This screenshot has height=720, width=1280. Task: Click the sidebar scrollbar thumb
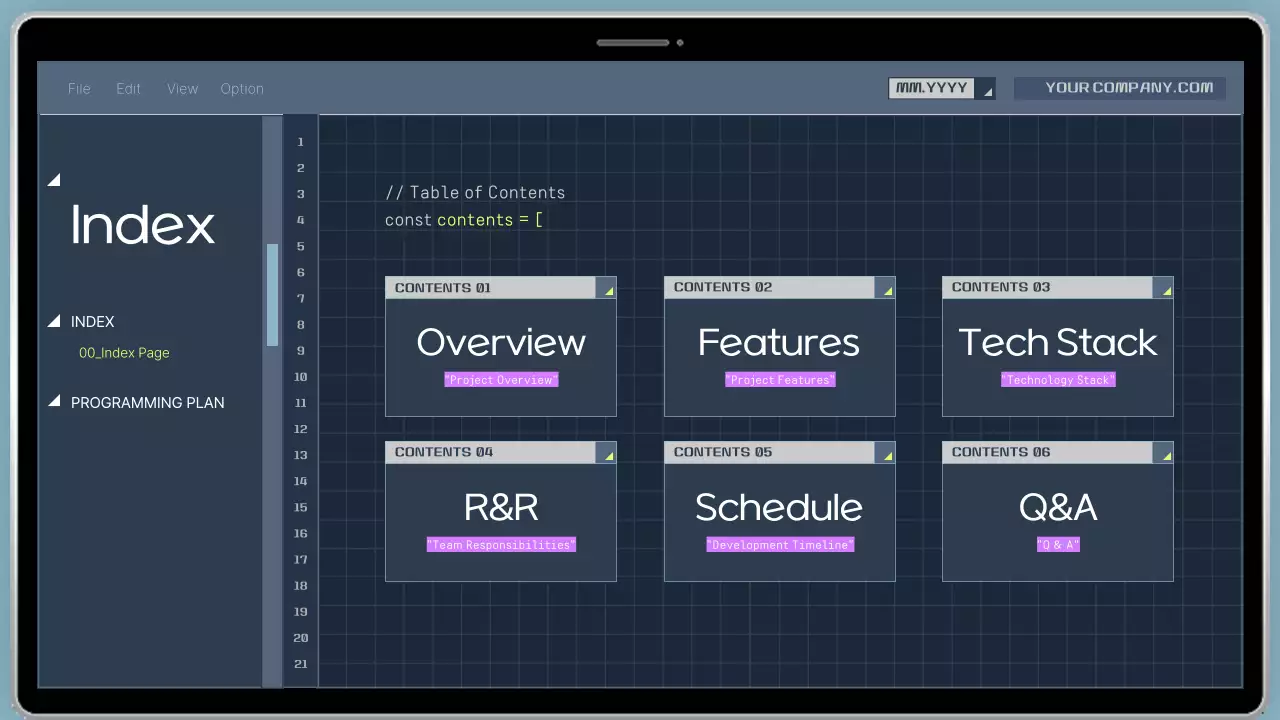click(x=271, y=290)
